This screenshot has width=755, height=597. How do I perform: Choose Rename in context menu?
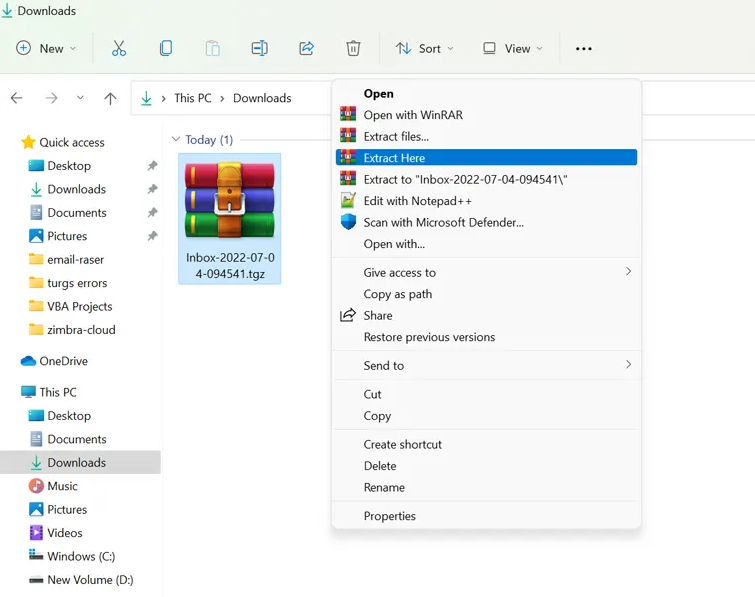coord(486,487)
